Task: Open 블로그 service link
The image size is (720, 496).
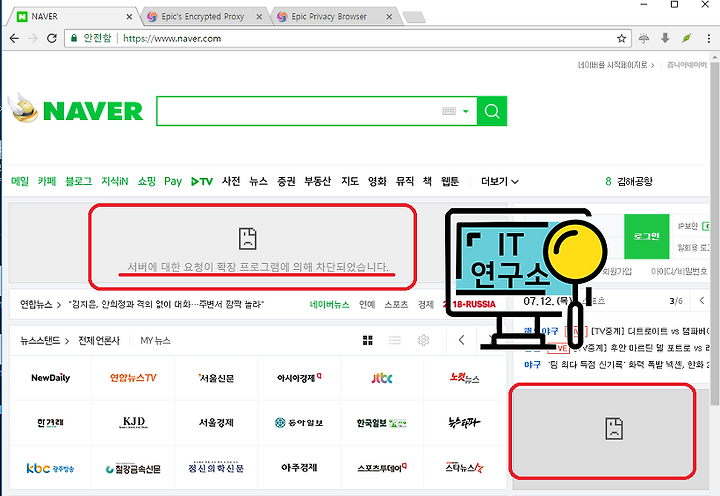Action: [79, 181]
